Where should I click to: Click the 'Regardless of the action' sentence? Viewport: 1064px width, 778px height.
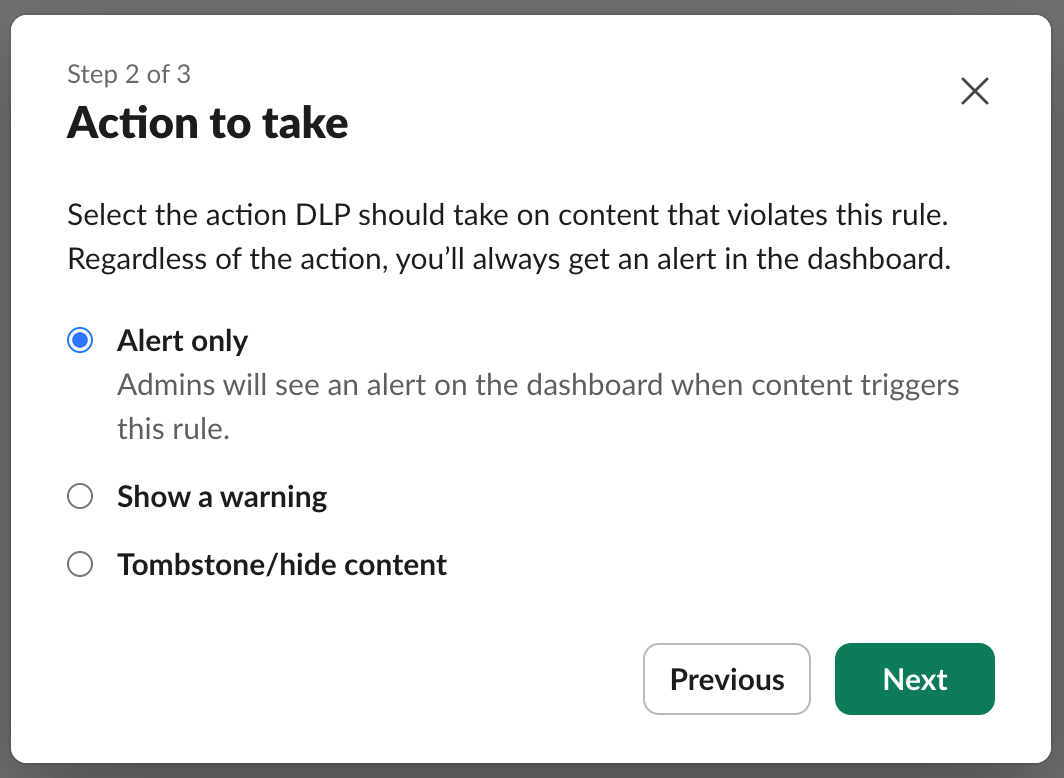coord(508,260)
